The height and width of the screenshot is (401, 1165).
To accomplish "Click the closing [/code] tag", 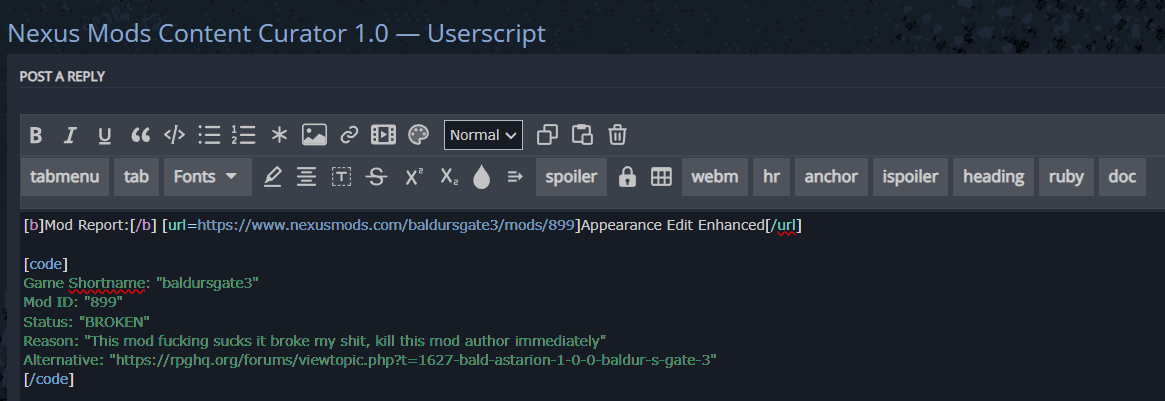I will pyautogui.click(x=48, y=379).
